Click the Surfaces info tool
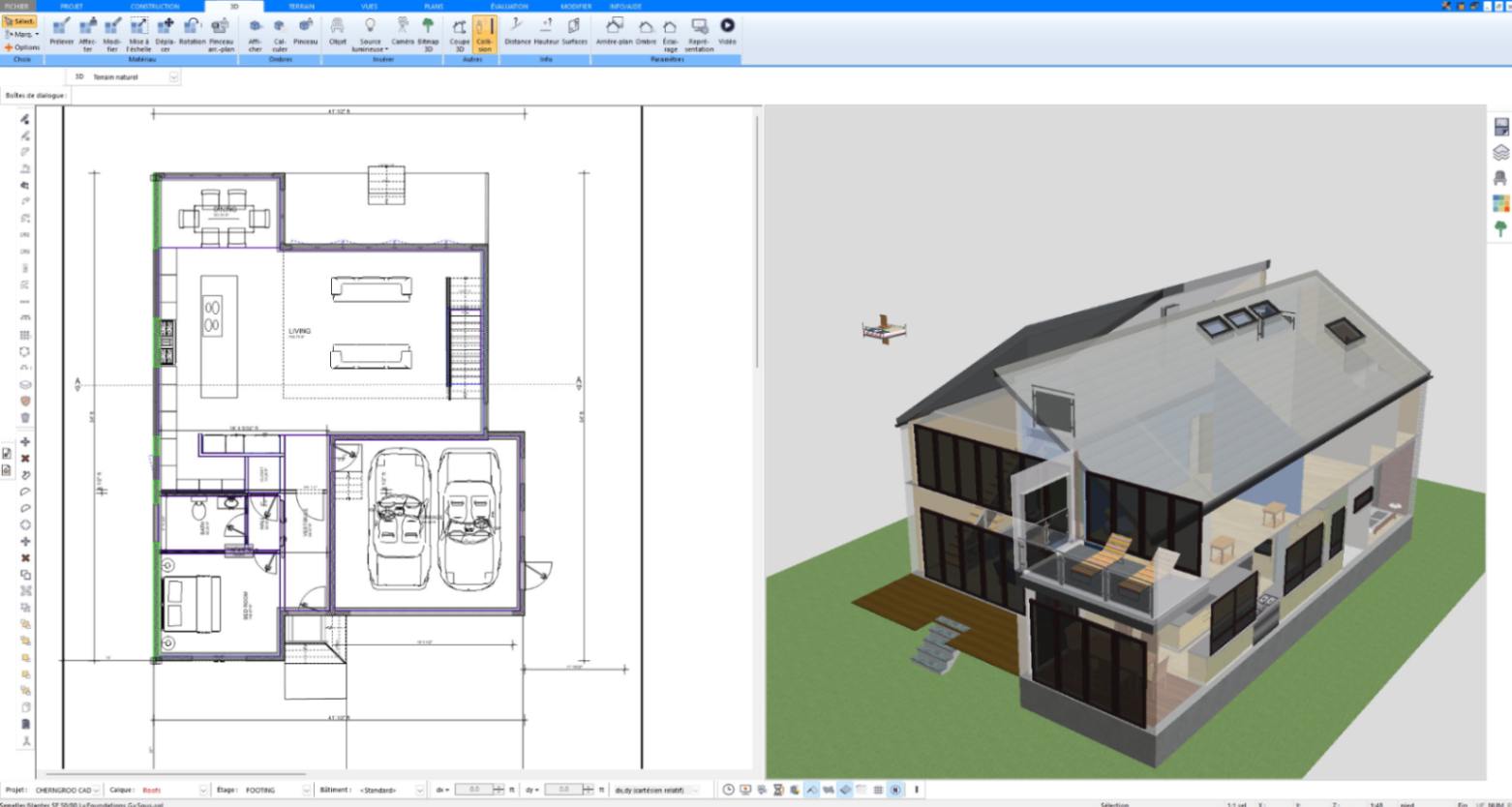This screenshot has width=1512, height=807. point(574,31)
